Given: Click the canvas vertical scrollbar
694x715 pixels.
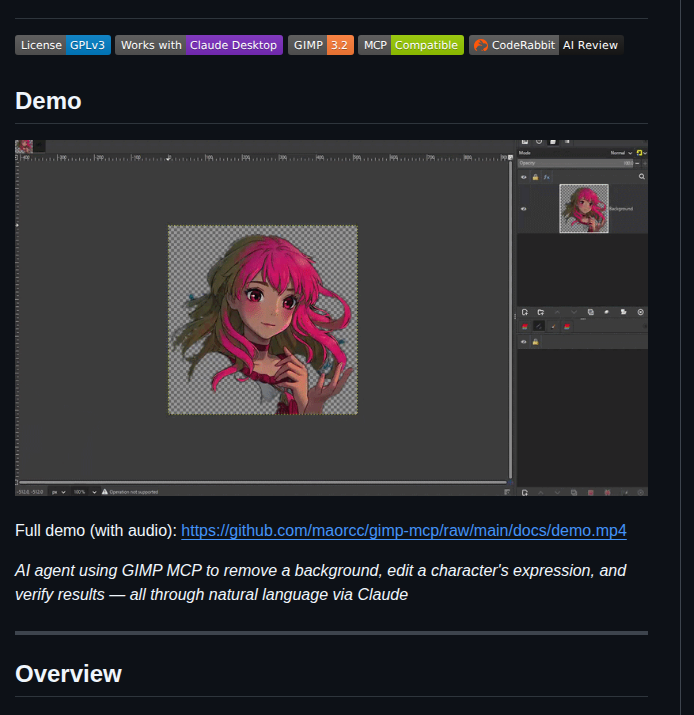Looking at the screenshot, I should click(x=510, y=320).
